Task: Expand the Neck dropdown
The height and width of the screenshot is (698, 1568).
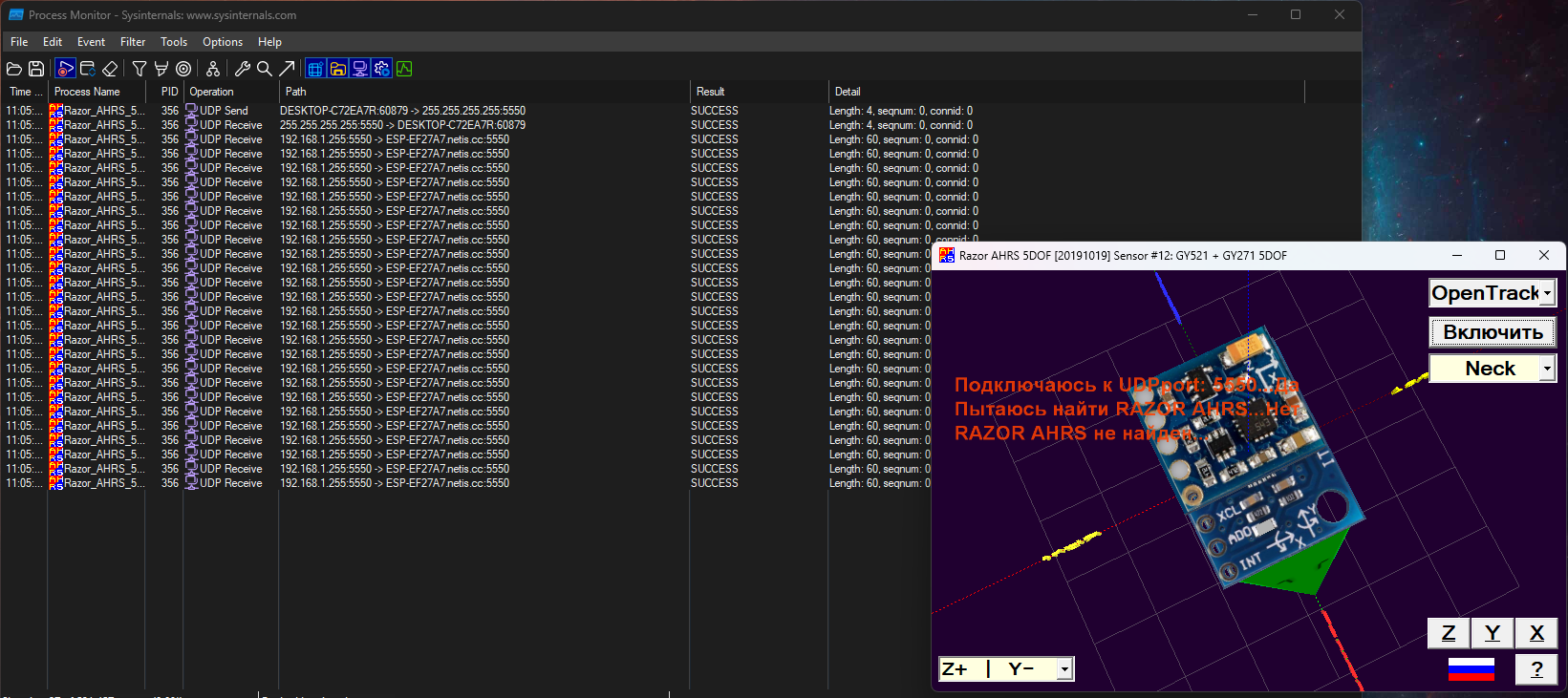Action: (x=1547, y=369)
